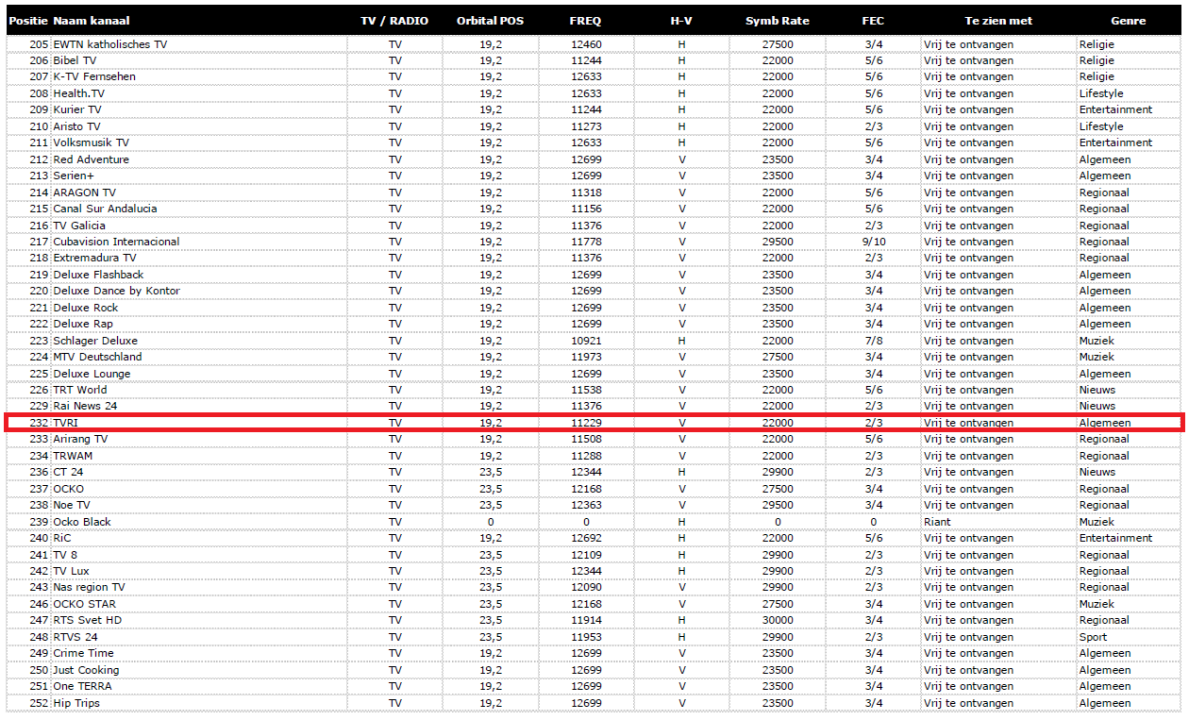Image resolution: width=1189 pixels, height=720 pixels.
Task: Select the Hip Trips channel name
Action: 76,703
